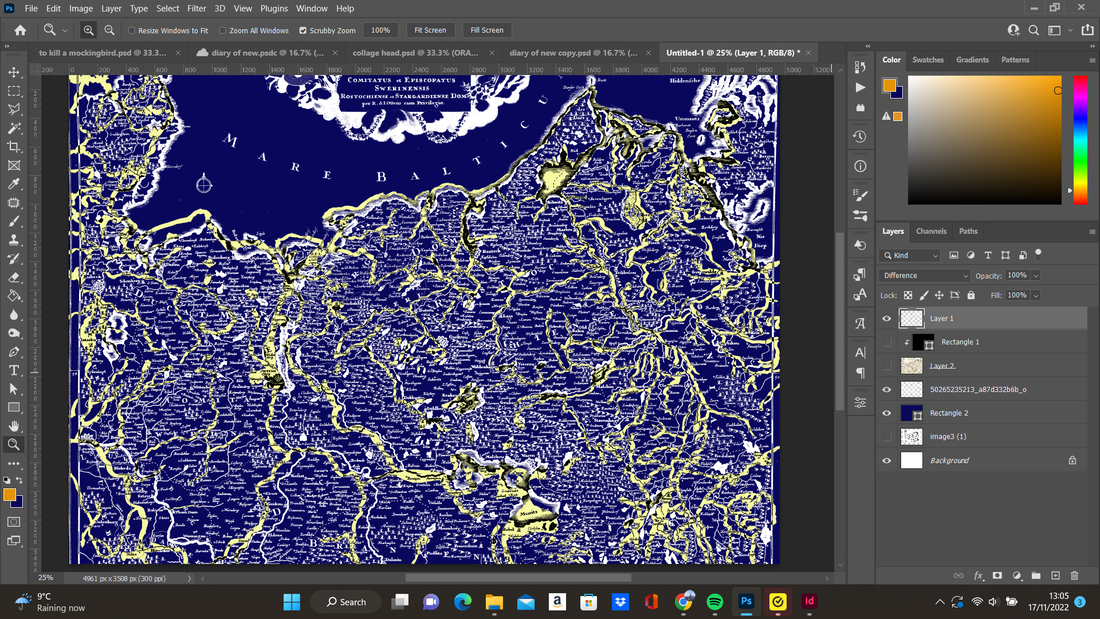Choose the zoom-in magnifier in options bar
The image size is (1100, 619).
click(x=88, y=30)
